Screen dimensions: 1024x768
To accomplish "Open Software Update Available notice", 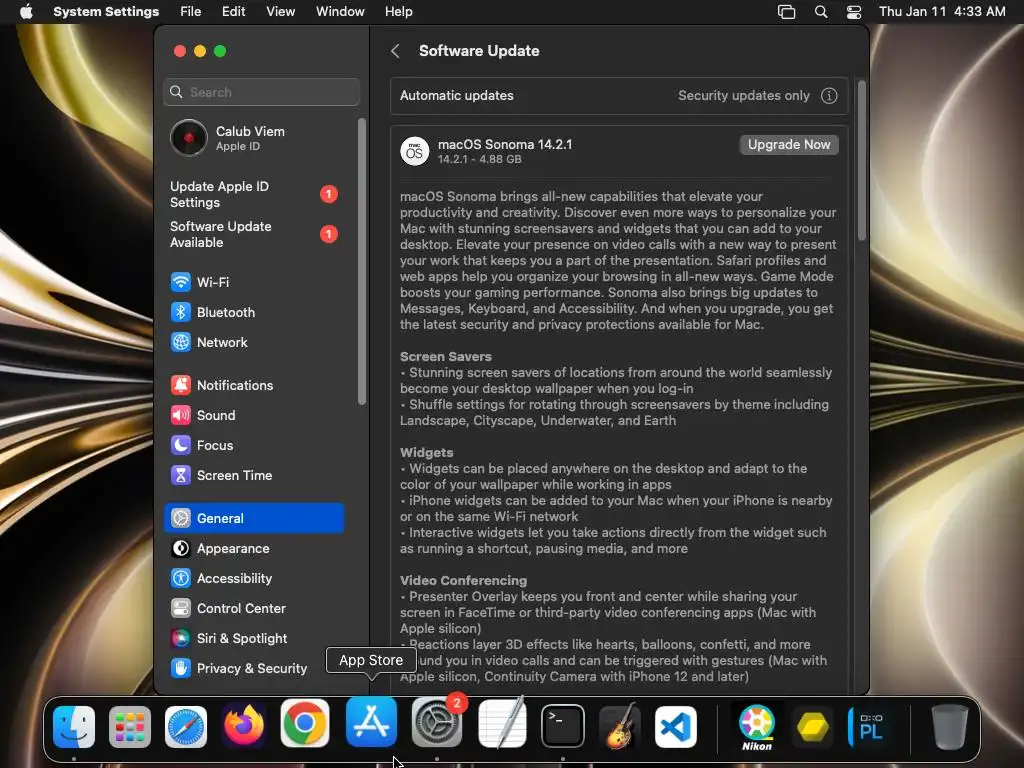I will (x=253, y=234).
